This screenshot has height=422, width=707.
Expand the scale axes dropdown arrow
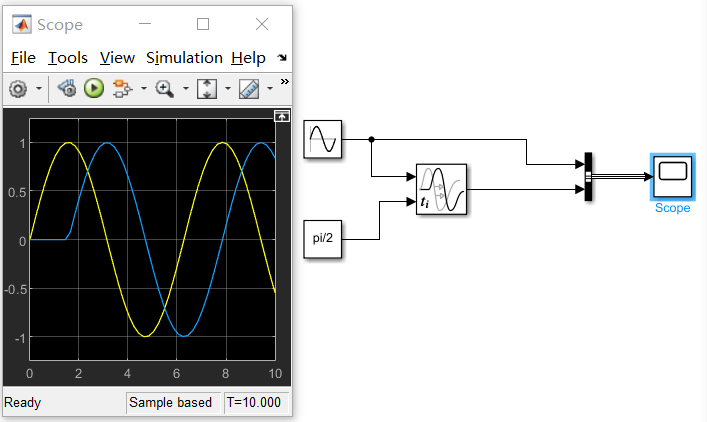[x=228, y=88]
